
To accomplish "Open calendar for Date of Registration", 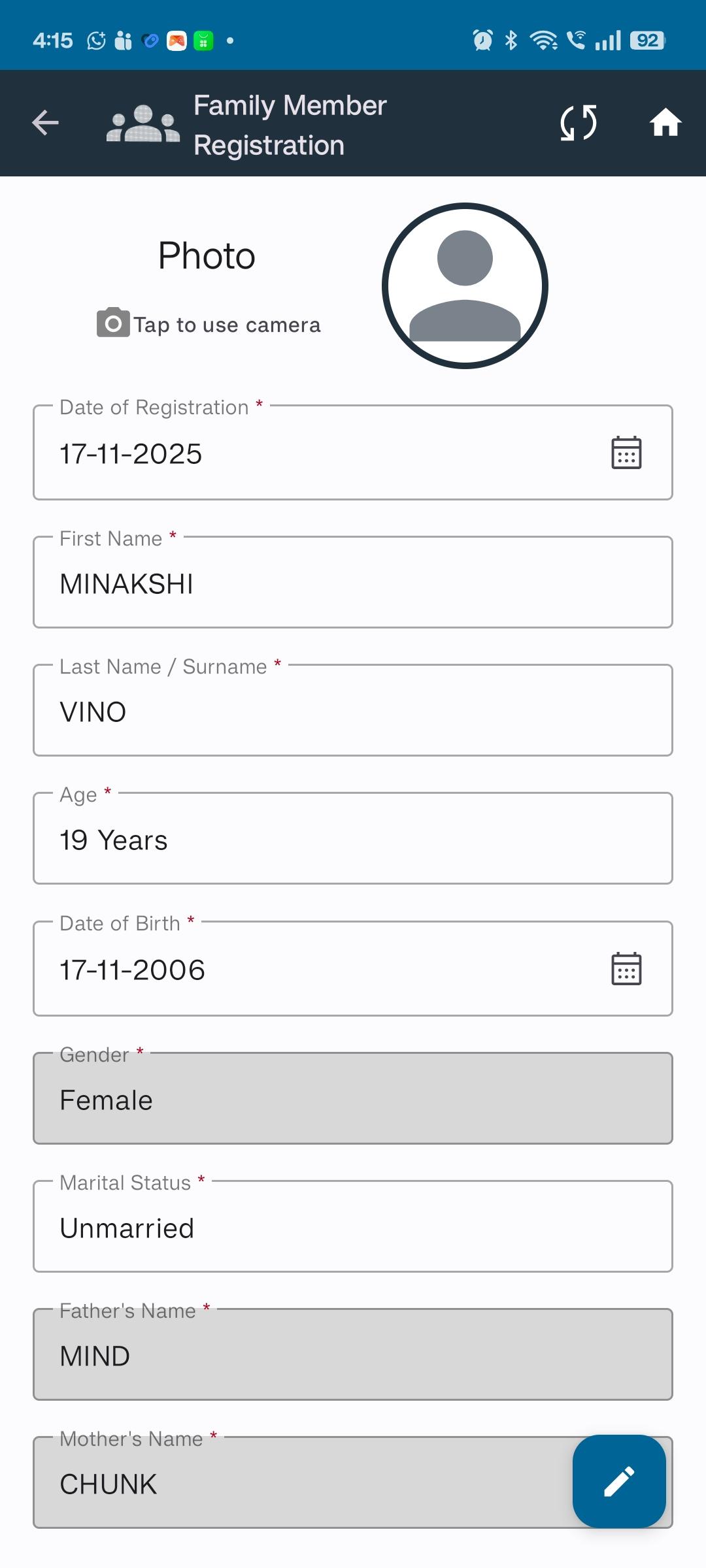I will coord(626,453).
